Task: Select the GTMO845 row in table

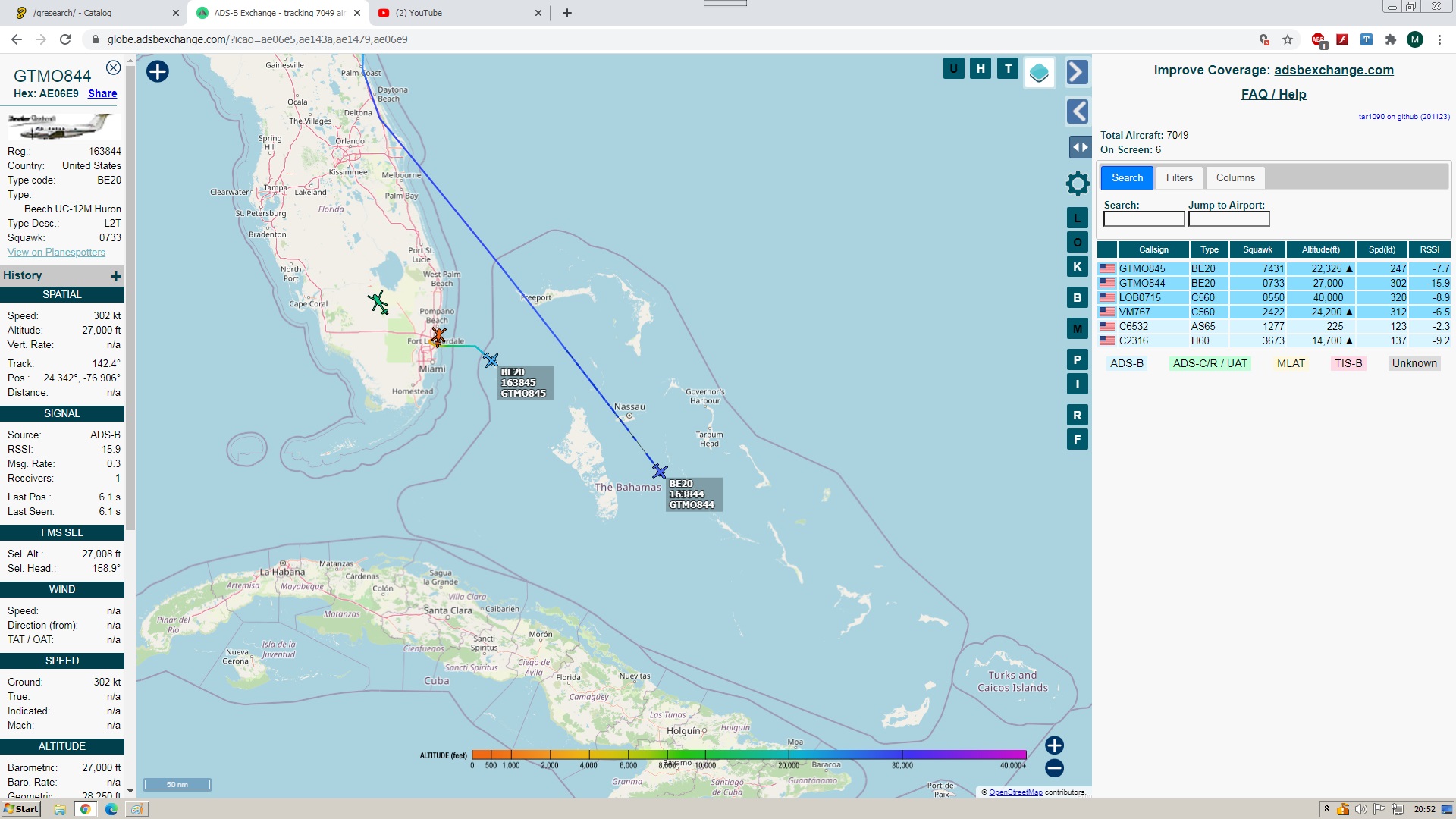Action: [1274, 268]
